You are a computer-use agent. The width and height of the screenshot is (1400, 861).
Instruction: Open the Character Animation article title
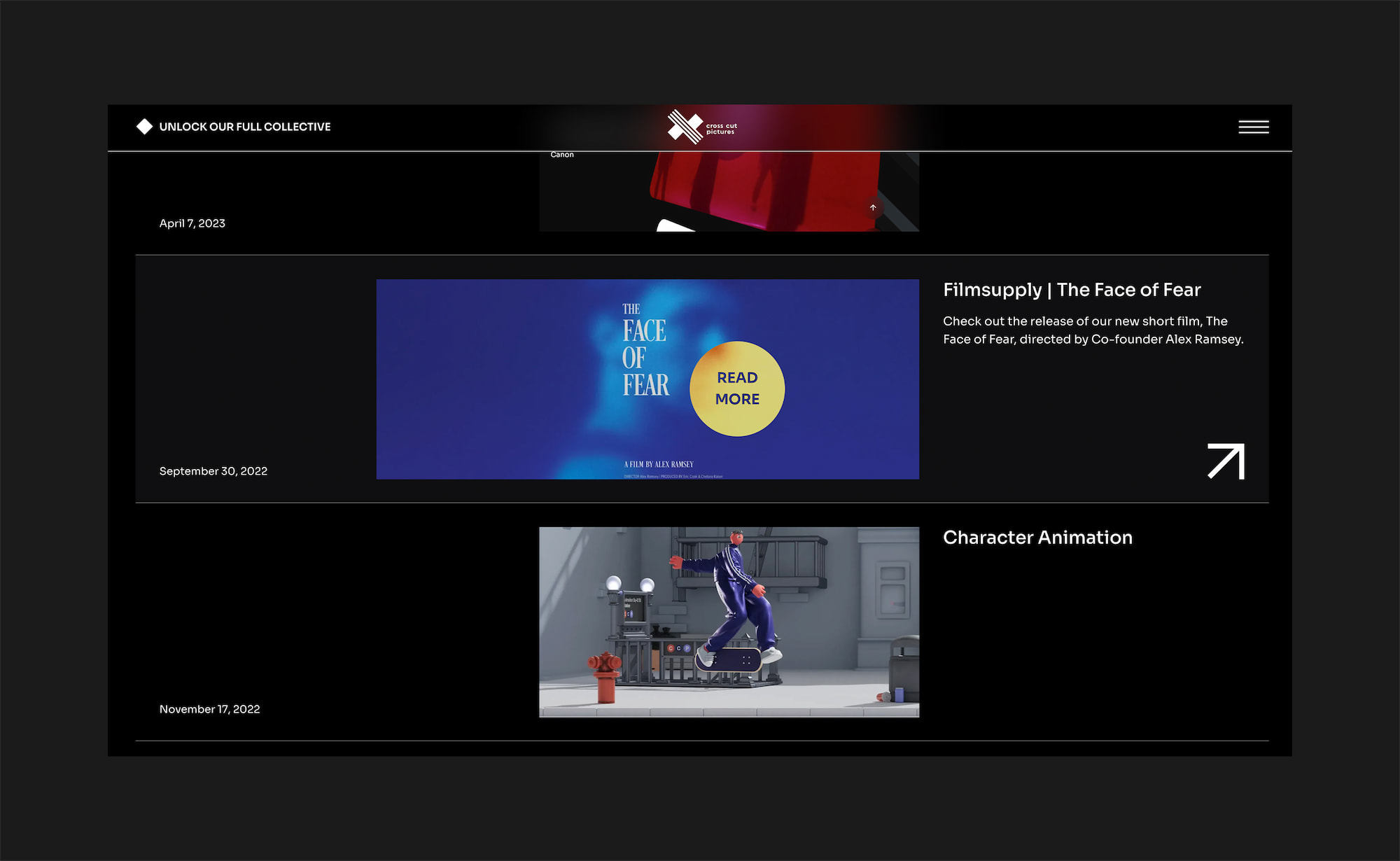(1037, 538)
